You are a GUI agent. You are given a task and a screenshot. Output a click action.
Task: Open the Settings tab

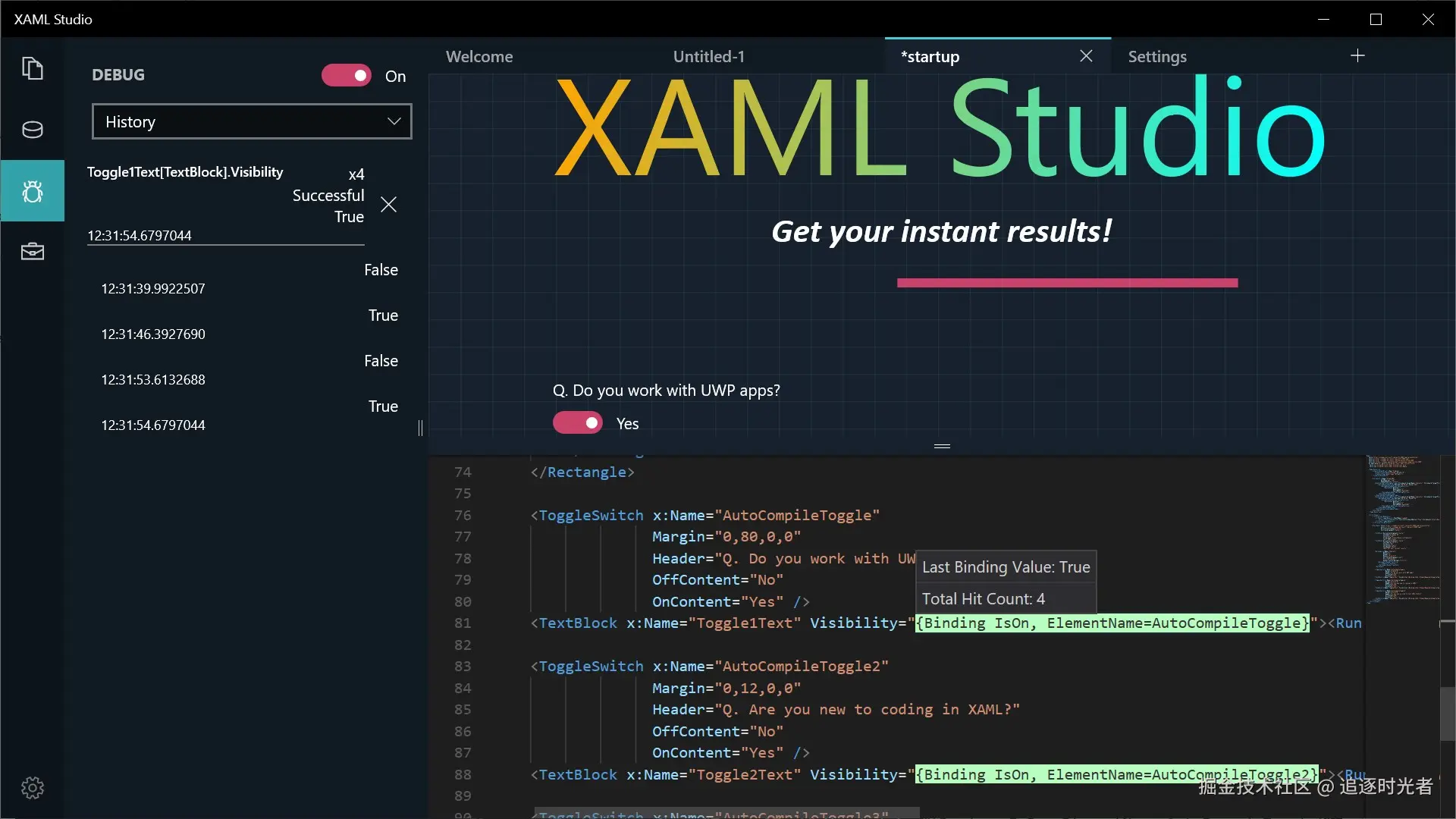(1156, 57)
